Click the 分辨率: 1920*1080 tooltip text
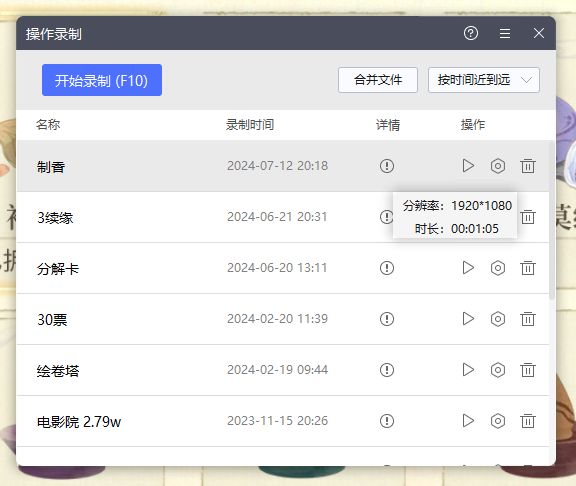The width and height of the screenshot is (576, 486). tap(457, 206)
